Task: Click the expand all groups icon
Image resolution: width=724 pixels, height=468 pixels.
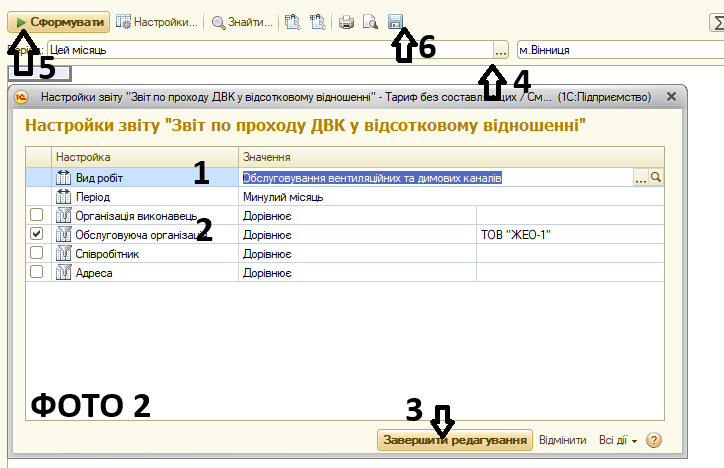Action: click(291, 20)
